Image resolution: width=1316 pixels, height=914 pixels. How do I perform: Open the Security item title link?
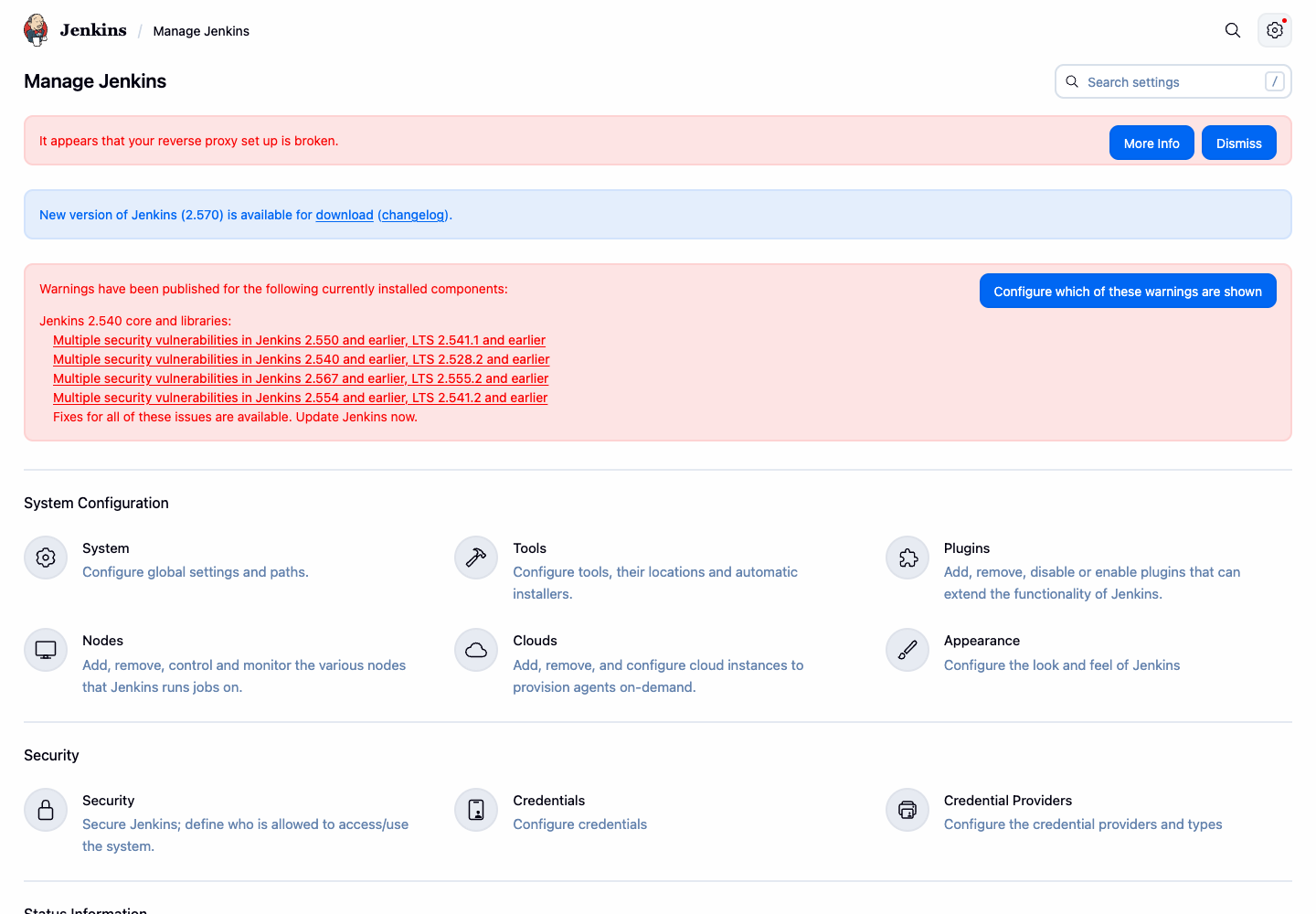108,801
